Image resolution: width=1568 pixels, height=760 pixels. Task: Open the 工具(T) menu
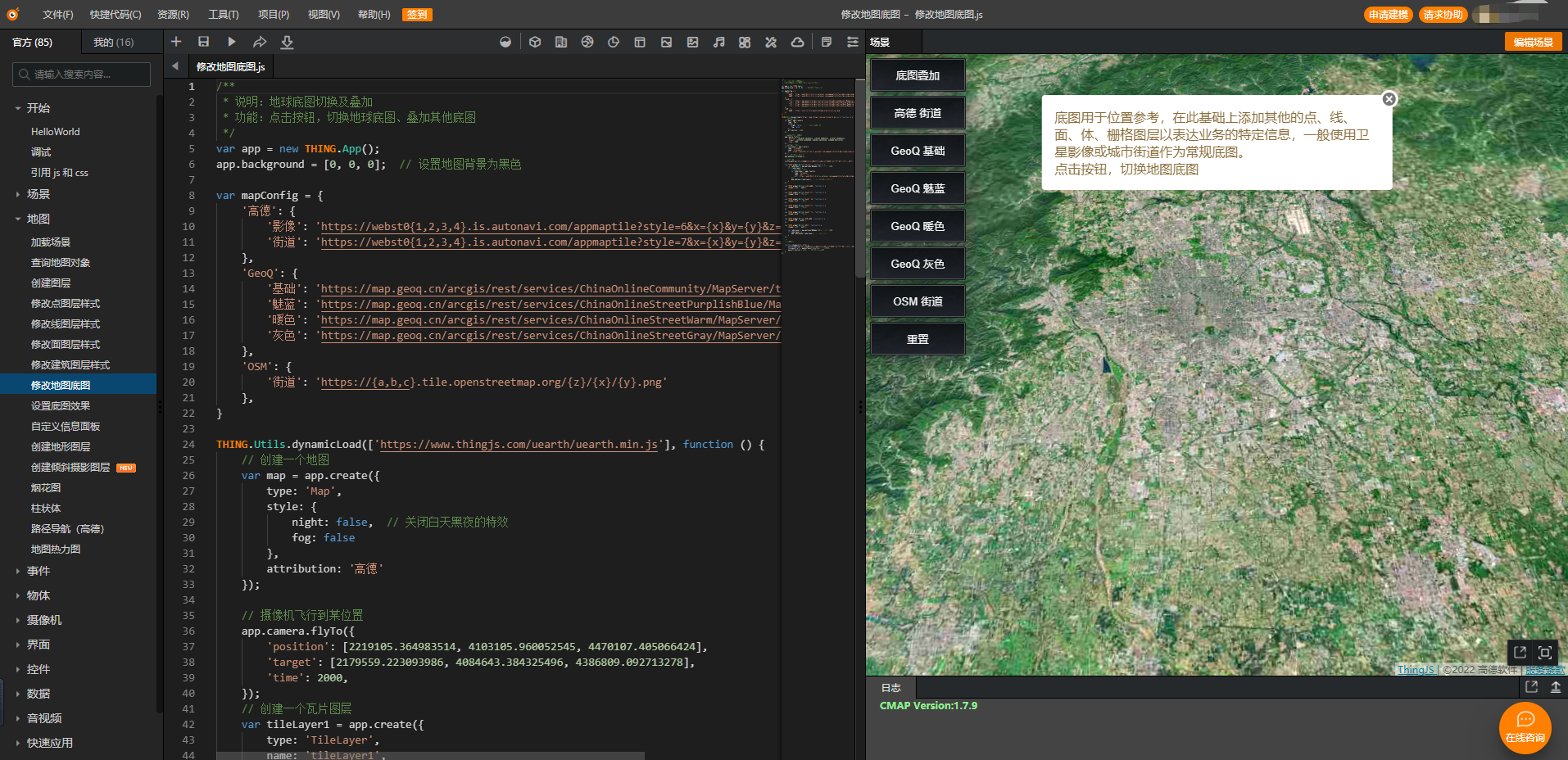(x=223, y=15)
